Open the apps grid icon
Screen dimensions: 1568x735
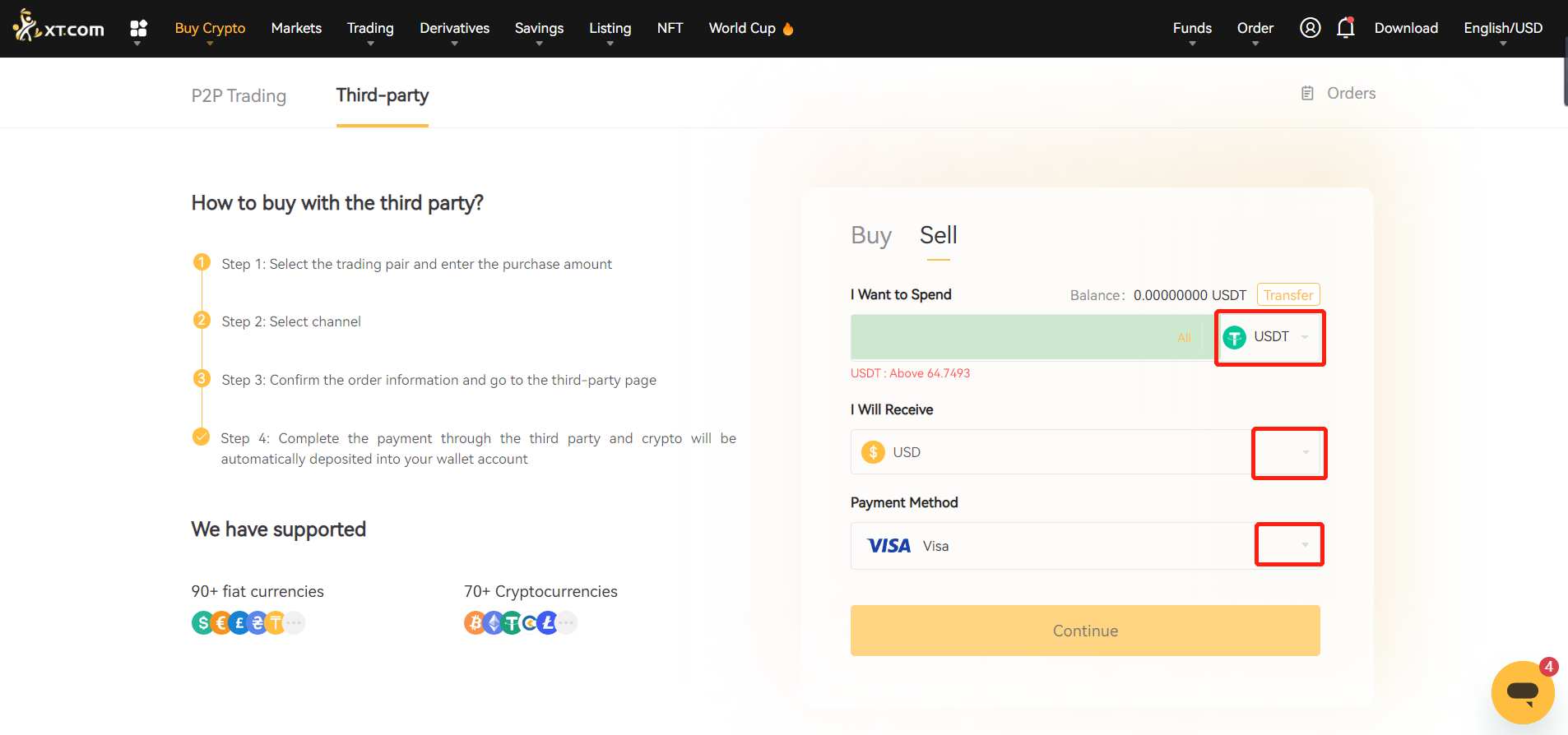(138, 29)
